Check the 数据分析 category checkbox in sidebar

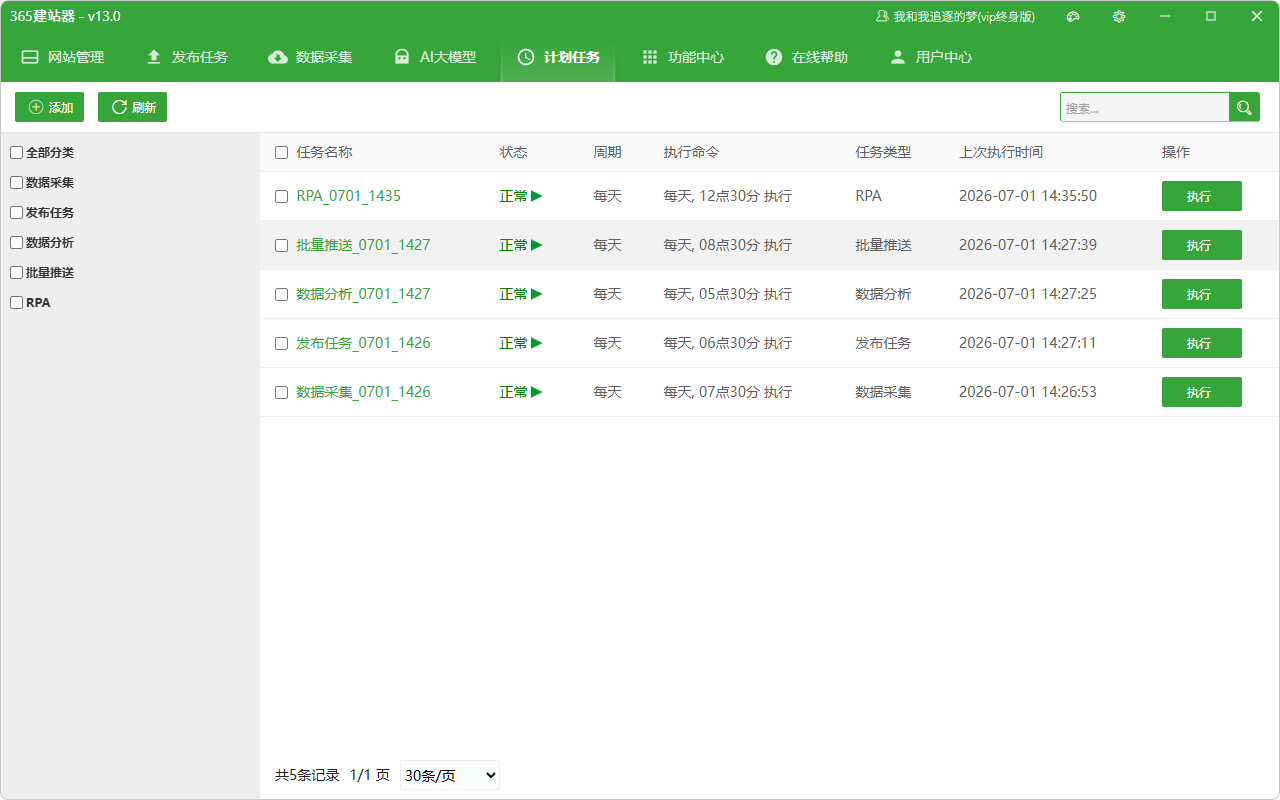pyautogui.click(x=16, y=243)
